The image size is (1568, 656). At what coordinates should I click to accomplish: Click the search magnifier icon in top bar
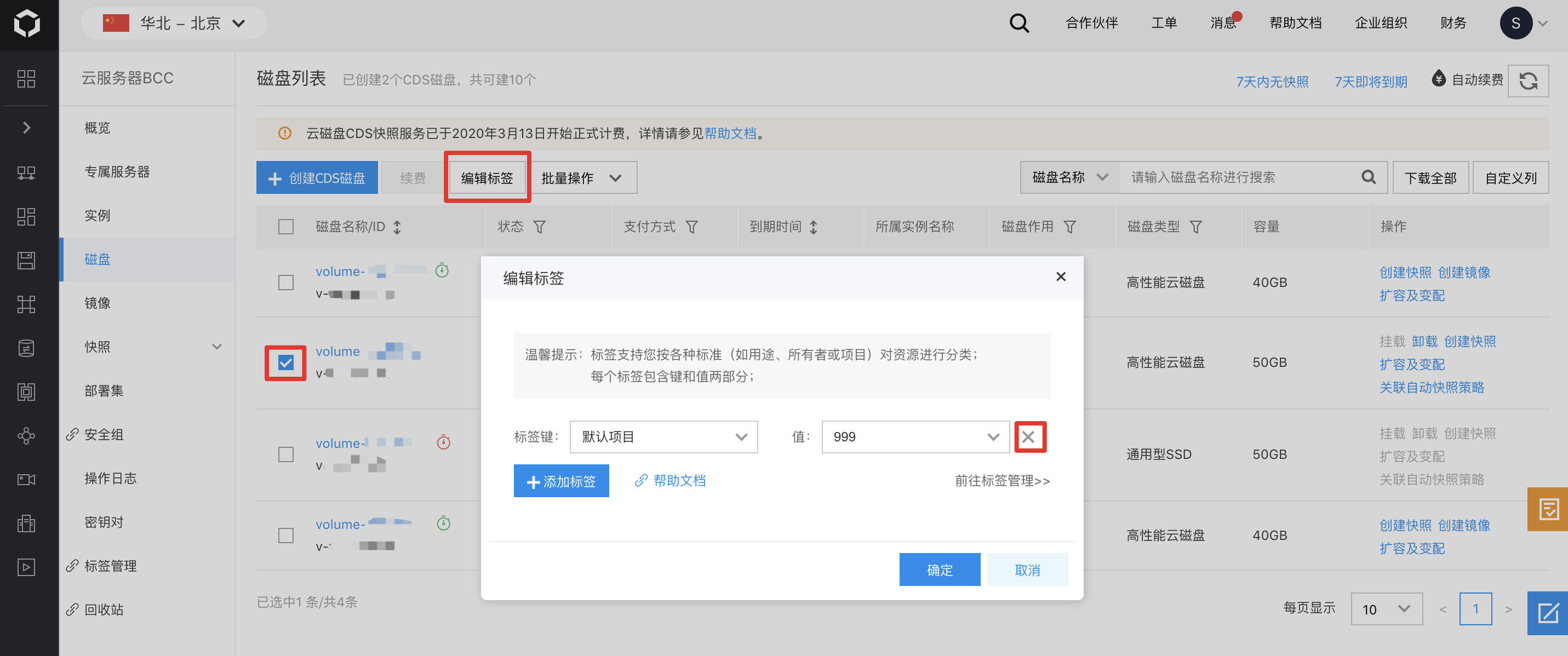point(1019,23)
